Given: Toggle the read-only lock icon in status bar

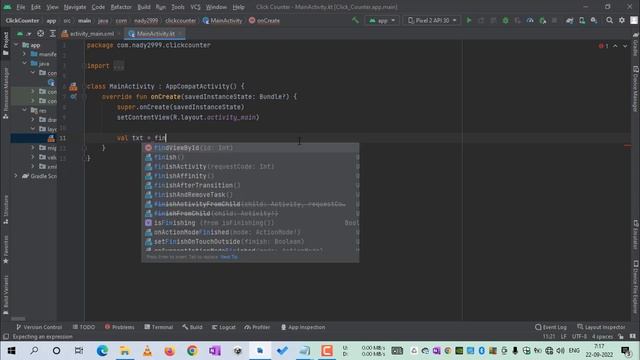Looking at the screenshot, I should [x=621, y=336].
